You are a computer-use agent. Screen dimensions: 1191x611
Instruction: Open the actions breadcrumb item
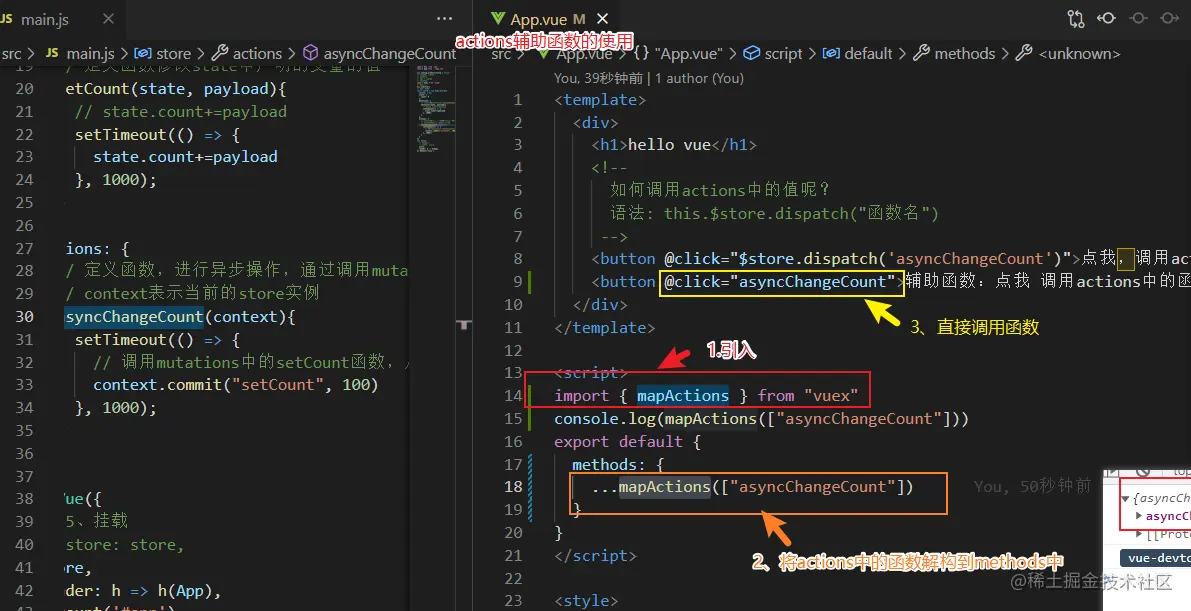pos(247,53)
